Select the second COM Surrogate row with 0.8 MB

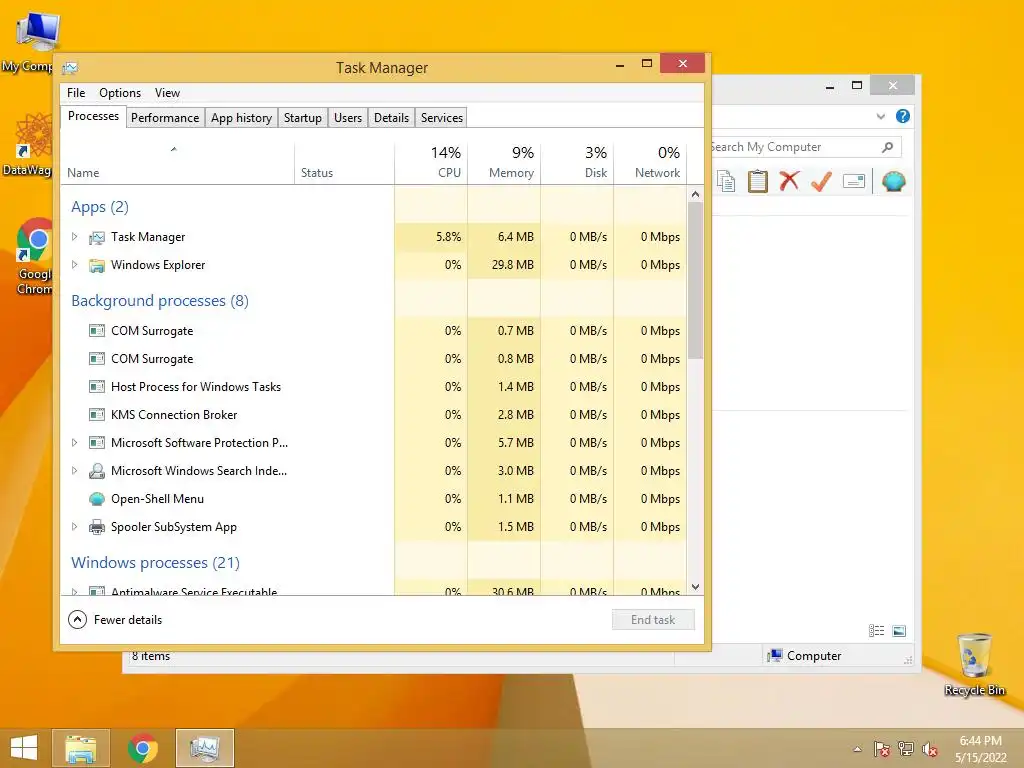coord(374,359)
